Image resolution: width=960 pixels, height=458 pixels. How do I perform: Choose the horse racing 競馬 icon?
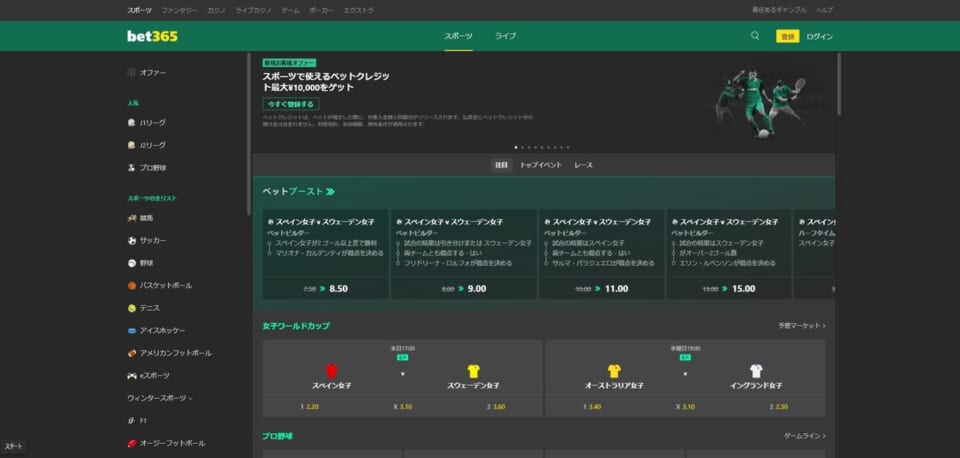[131, 218]
